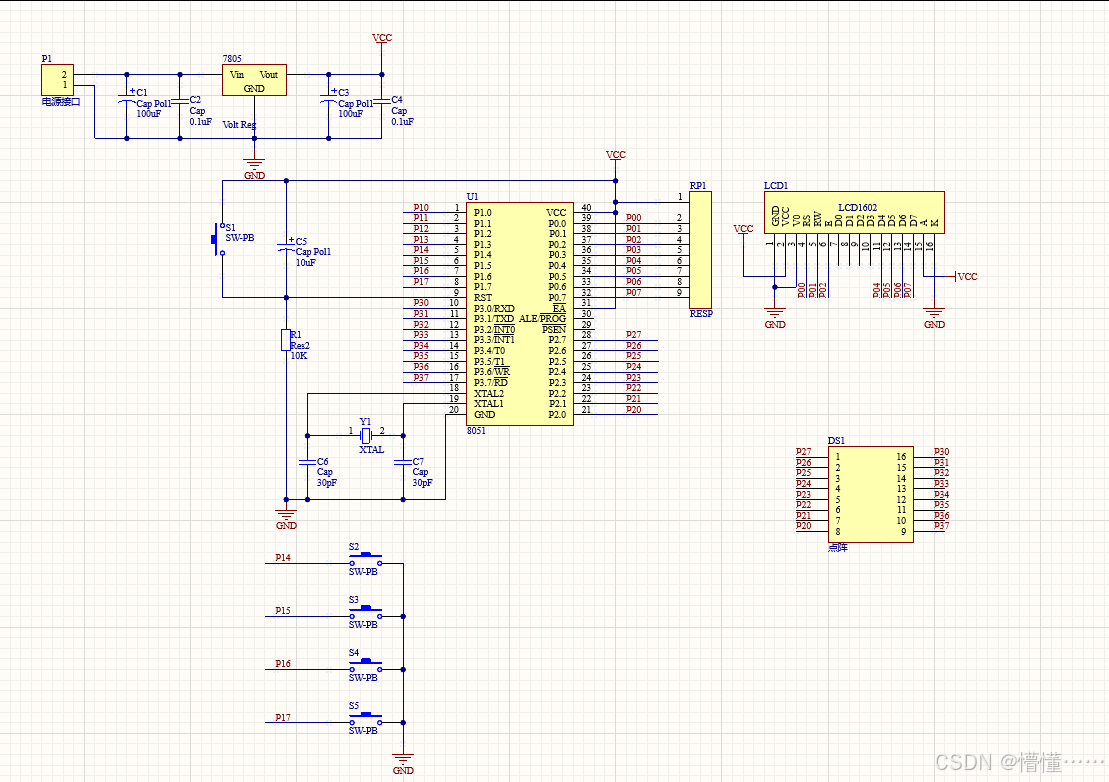The width and height of the screenshot is (1109, 782).
Task: Click the GND symbol below switch S5
Action: pyautogui.click(x=403, y=764)
